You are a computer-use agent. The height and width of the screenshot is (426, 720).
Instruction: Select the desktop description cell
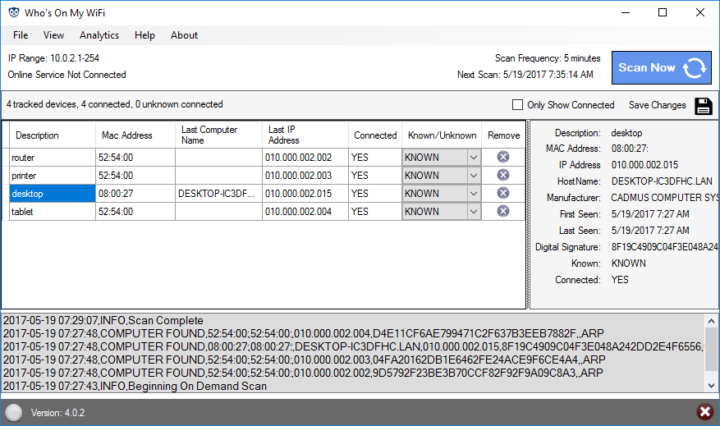tap(51, 193)
